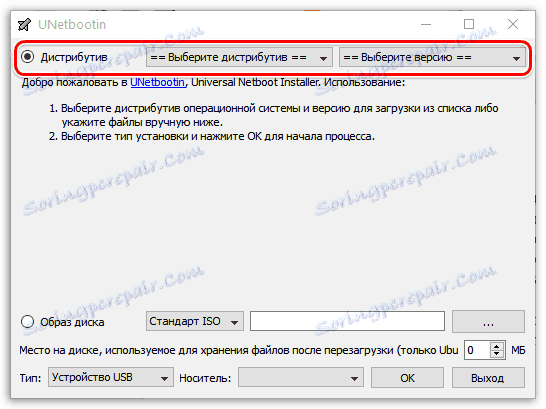The image size is (546, 409).
Task: Open the Носитель drive dropdown
Action: point(301,377)
